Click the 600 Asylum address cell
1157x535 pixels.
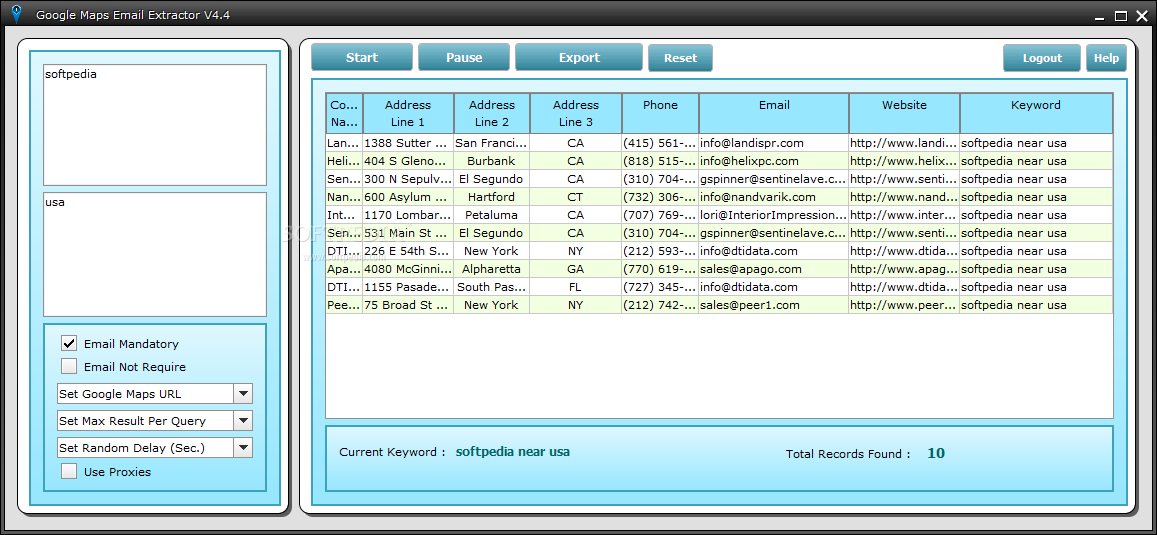tap(408, 197)
